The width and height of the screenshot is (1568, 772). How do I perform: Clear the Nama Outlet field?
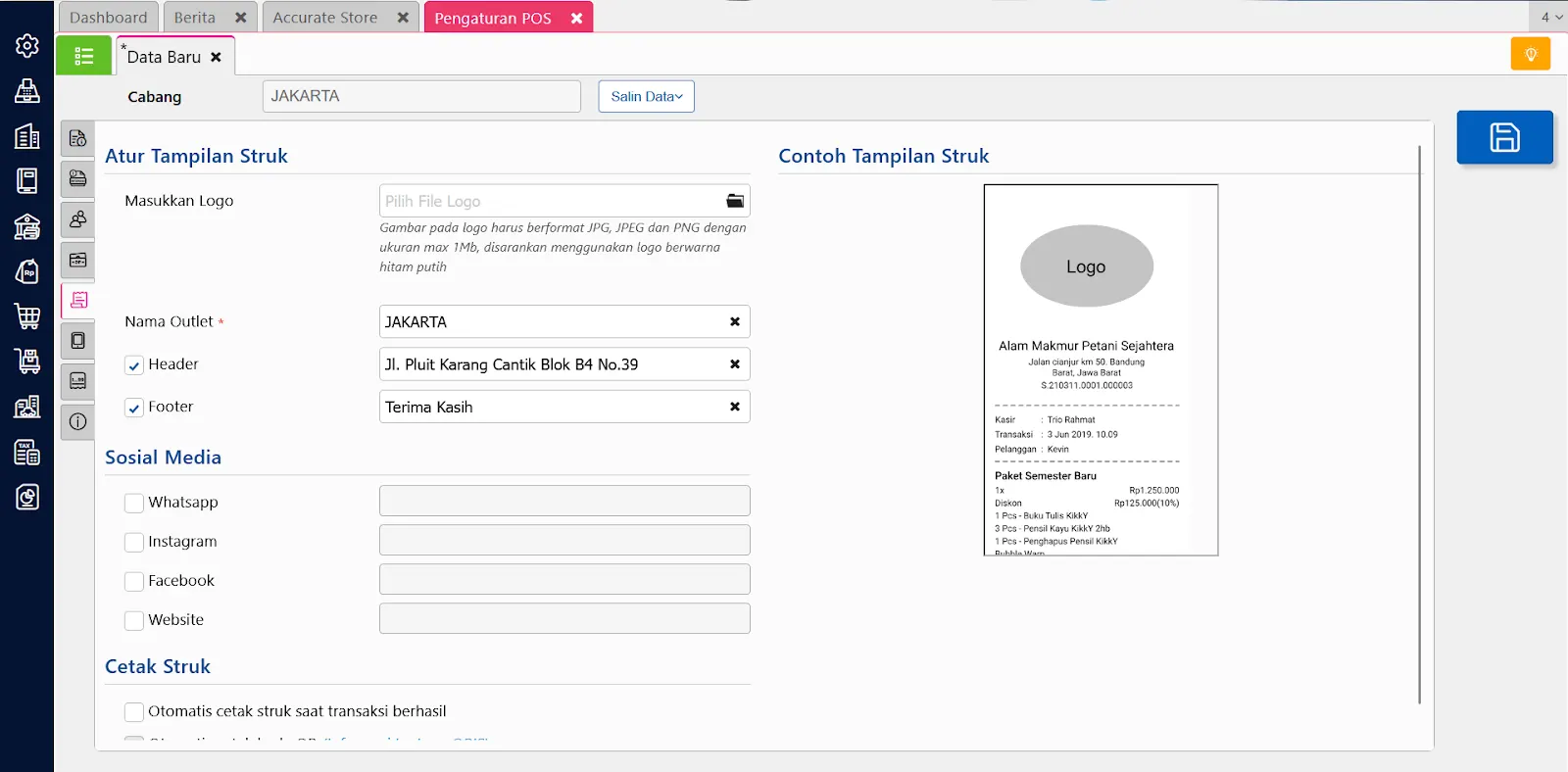point(735,321)
